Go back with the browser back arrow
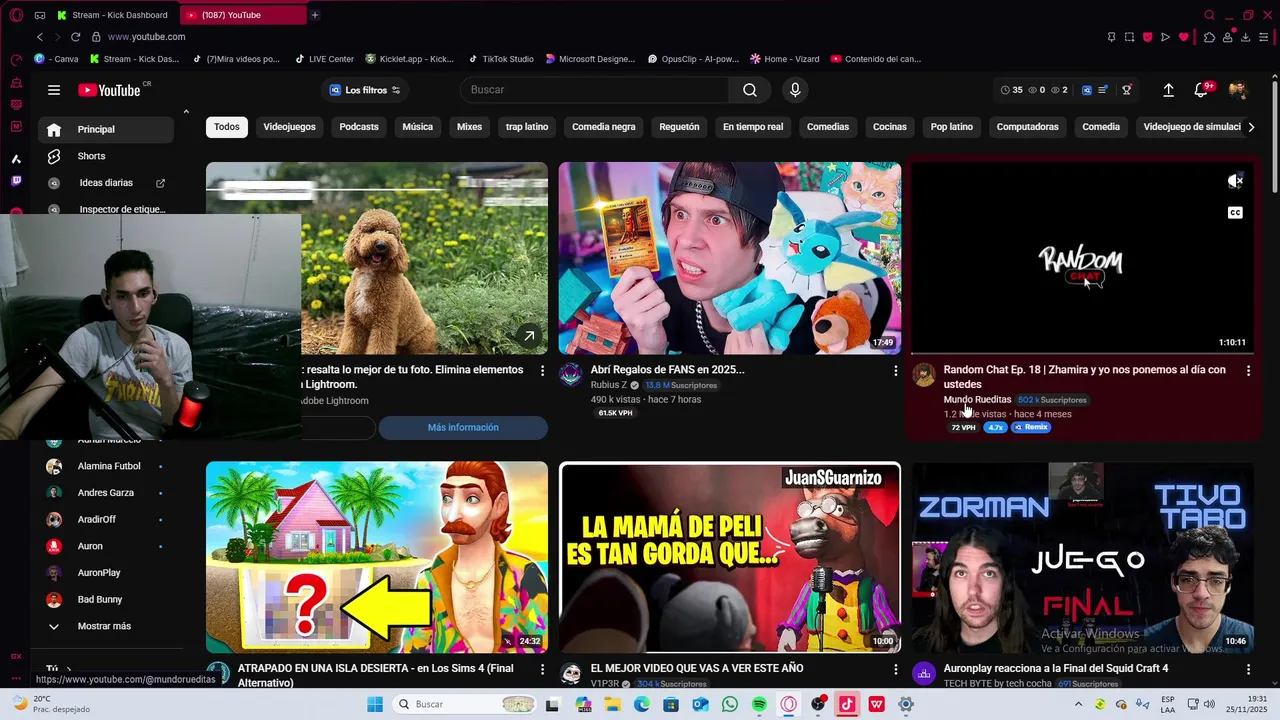Screen dimensions: 1280x720 tap(39, 37)
